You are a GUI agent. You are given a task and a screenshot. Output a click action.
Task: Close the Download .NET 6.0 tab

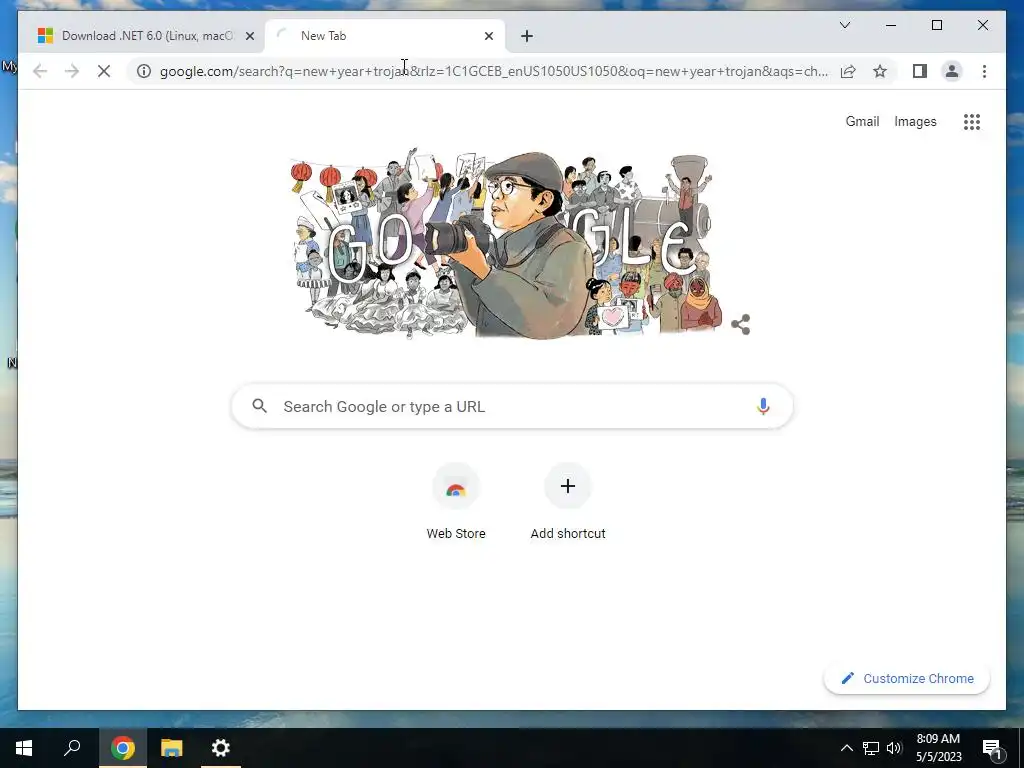coord(249,36)
